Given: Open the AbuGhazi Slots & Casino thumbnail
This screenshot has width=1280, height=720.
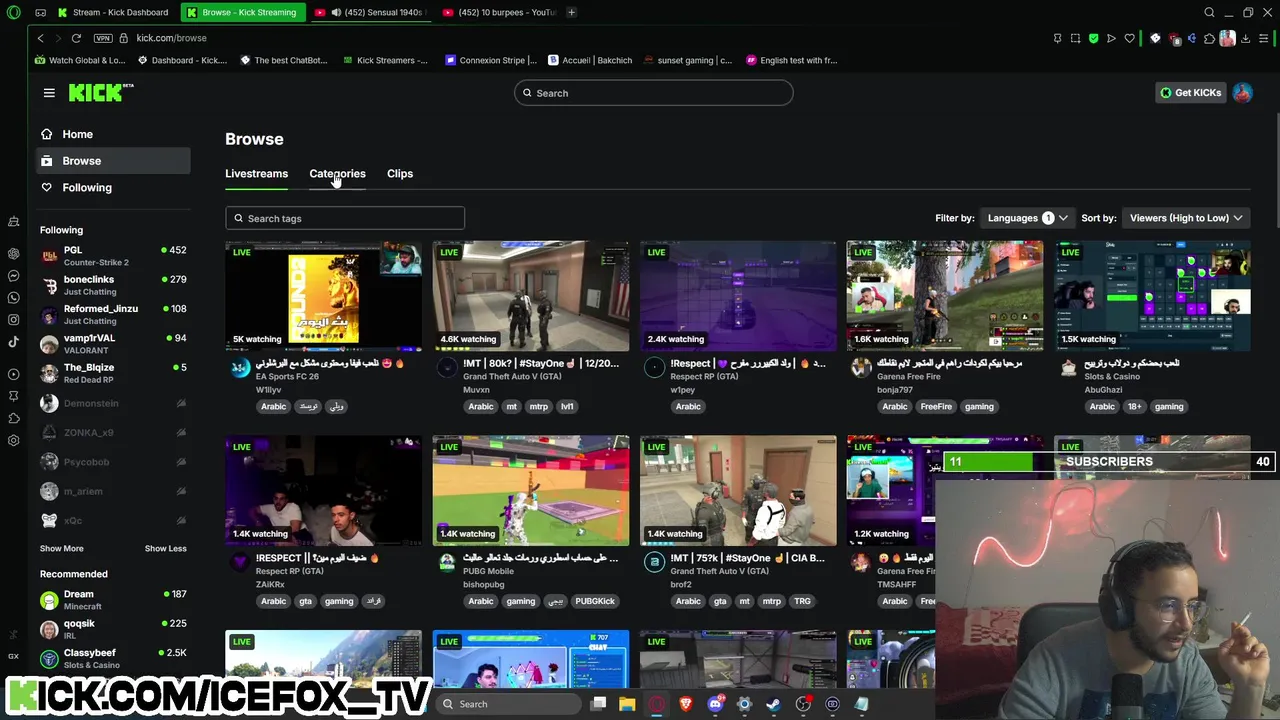Looking at the screenshot, I should [x=1152, y=296].
